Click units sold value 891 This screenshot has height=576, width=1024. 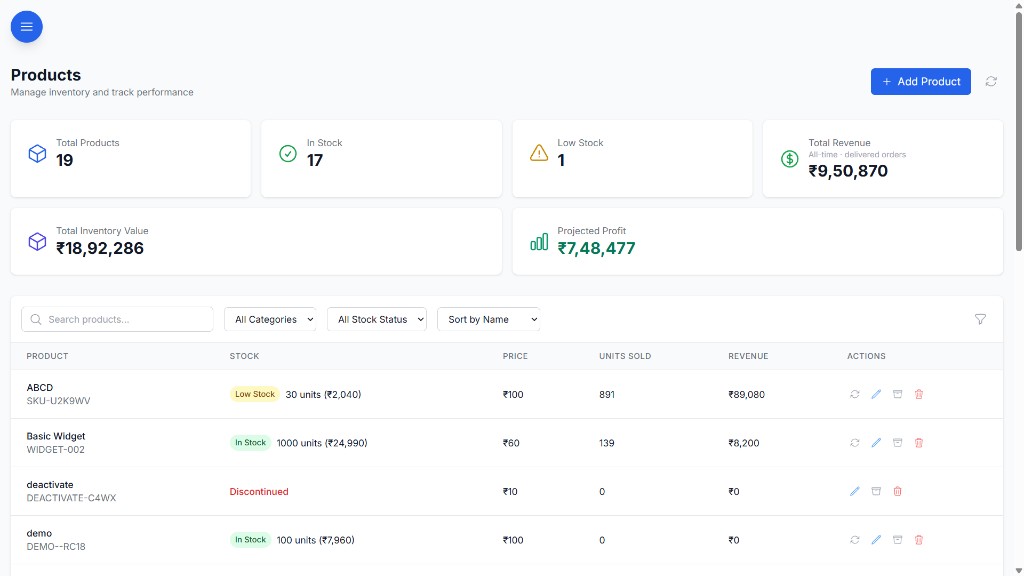607,394
